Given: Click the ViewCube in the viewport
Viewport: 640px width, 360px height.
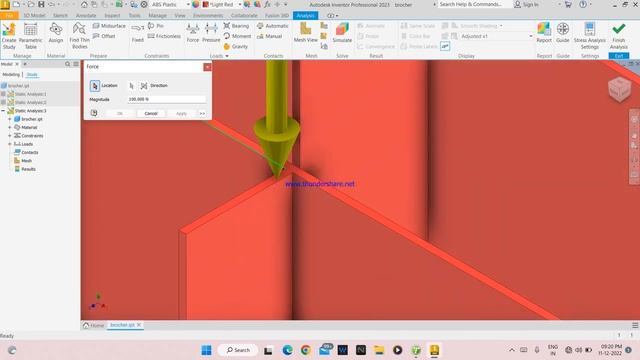Looking at the screenshot, I should [x=619, y=89].
